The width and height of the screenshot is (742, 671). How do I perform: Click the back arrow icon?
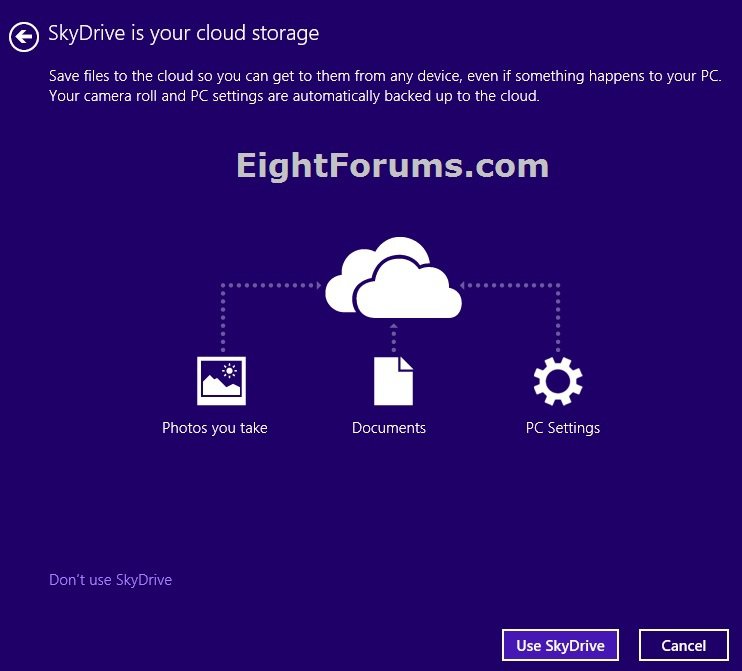coord(23,37)
